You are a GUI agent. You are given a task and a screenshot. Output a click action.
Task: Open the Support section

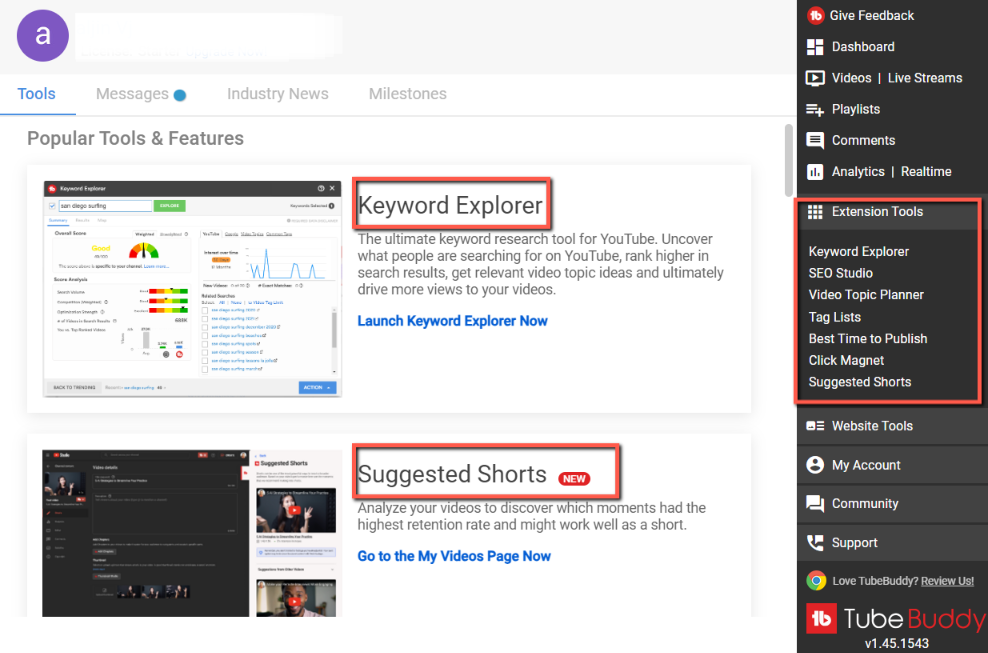(x=852, y=542)
